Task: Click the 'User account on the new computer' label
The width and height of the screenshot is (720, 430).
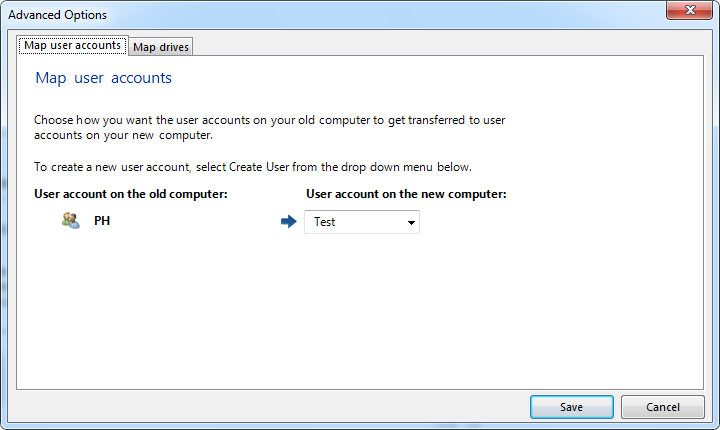Action: [406, 194]
